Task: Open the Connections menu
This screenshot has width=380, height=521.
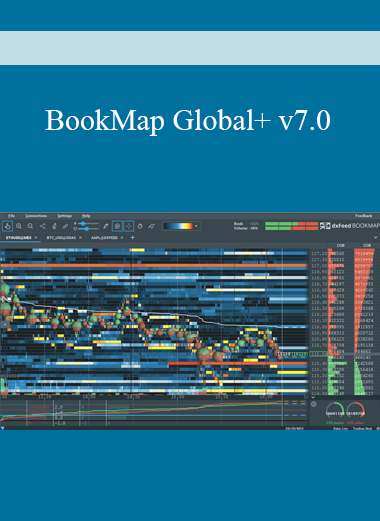Action: [x=36, y=216]
